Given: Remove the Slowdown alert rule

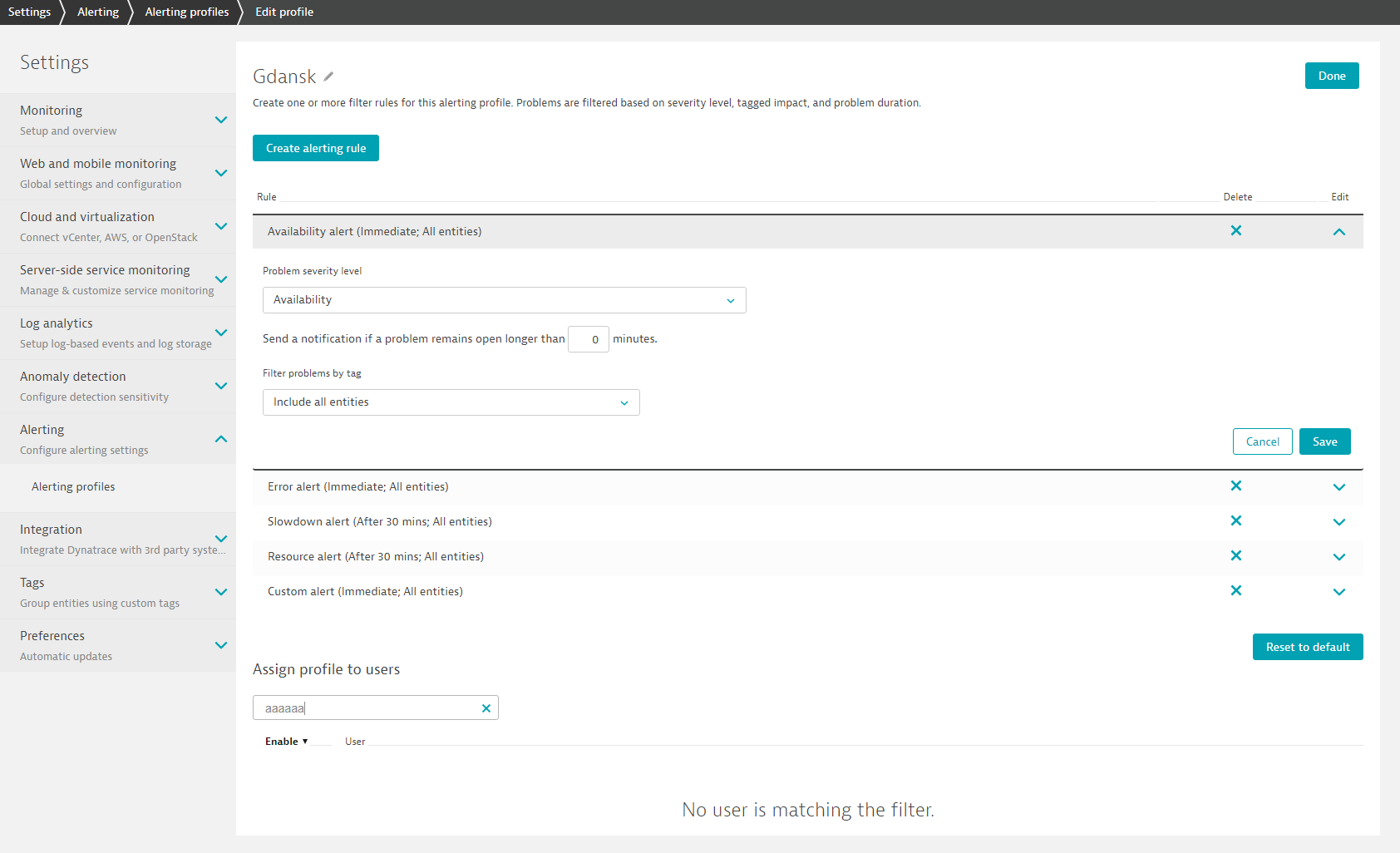Looking at the screenshot, I should (1236, 521).
